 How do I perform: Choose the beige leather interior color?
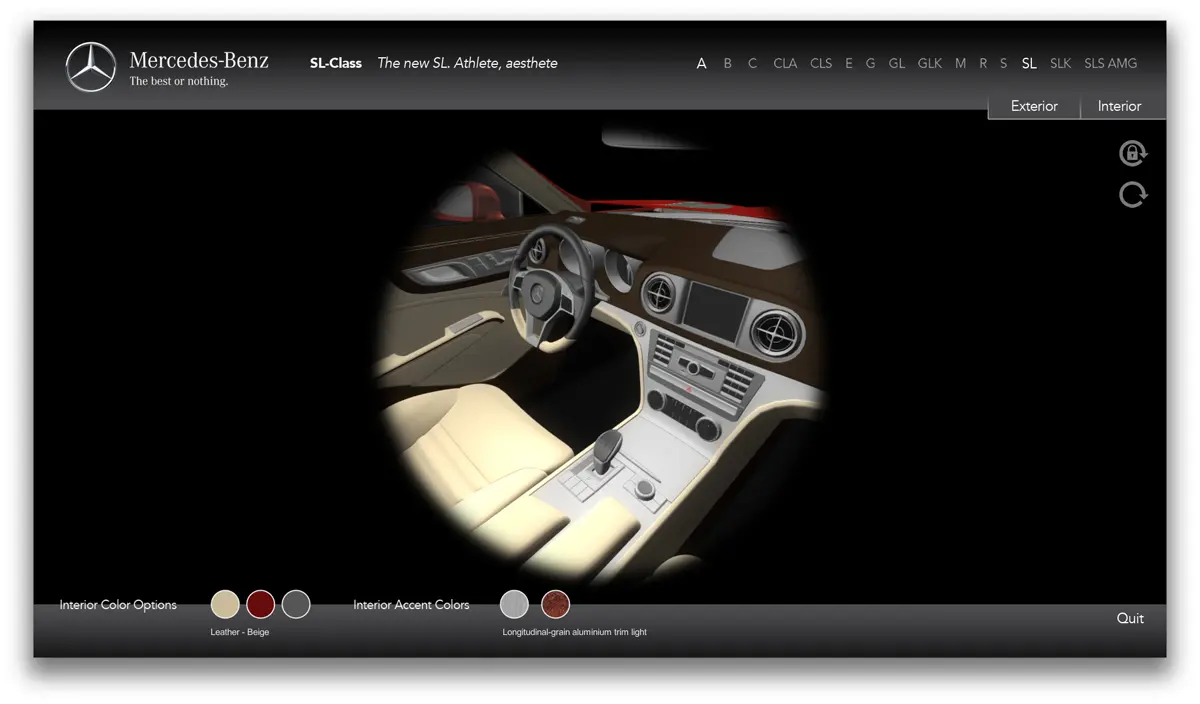point(225,604)
